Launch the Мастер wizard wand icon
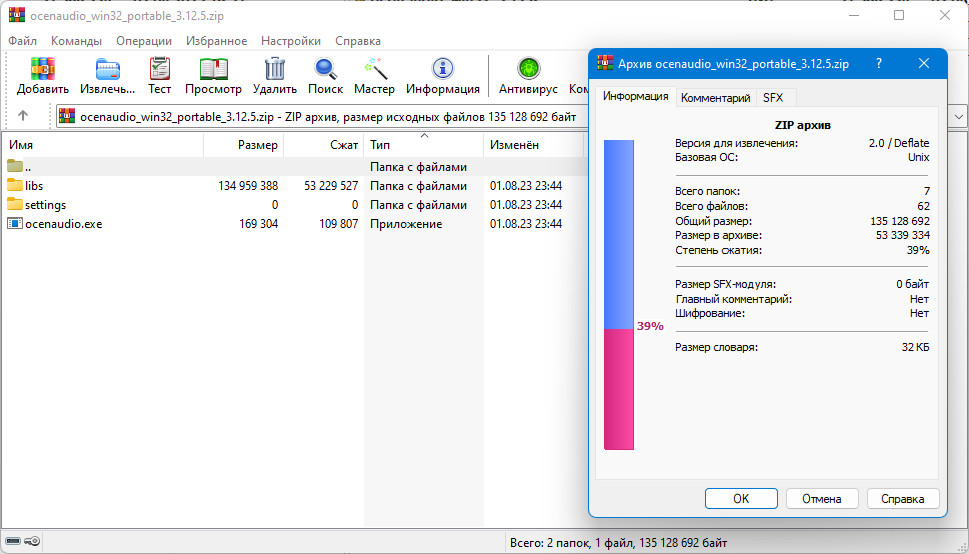This screenshot has width=969, height=554. pos(374,69)
